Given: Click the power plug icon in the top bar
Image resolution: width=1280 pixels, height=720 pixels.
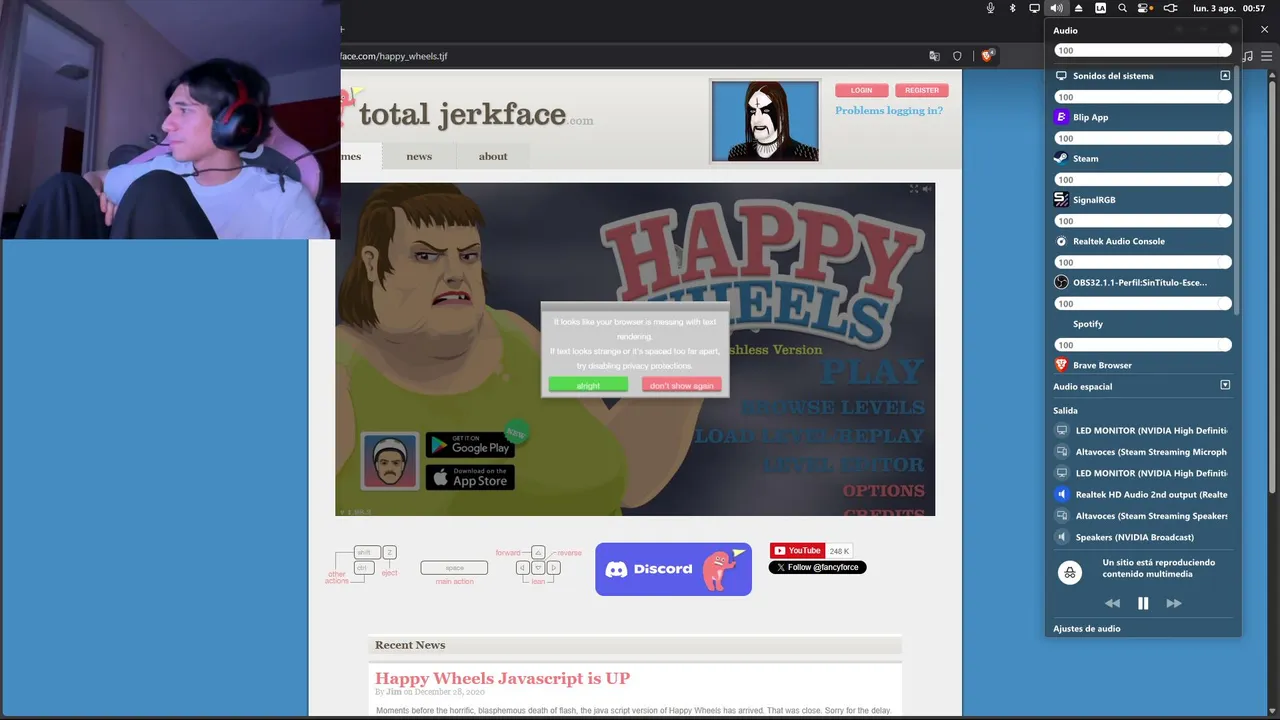Looking at the screenshot, I should pyautogui.click(x=1170, y=8).
